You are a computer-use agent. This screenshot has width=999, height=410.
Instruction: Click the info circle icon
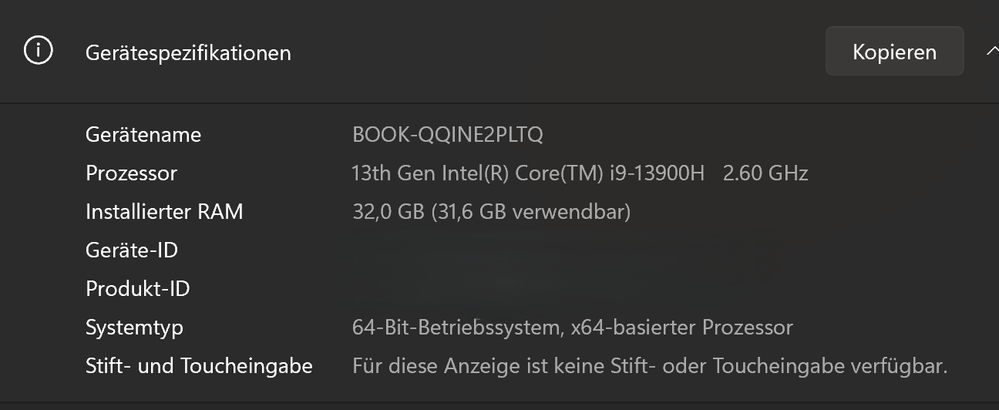tap(38, 50)
